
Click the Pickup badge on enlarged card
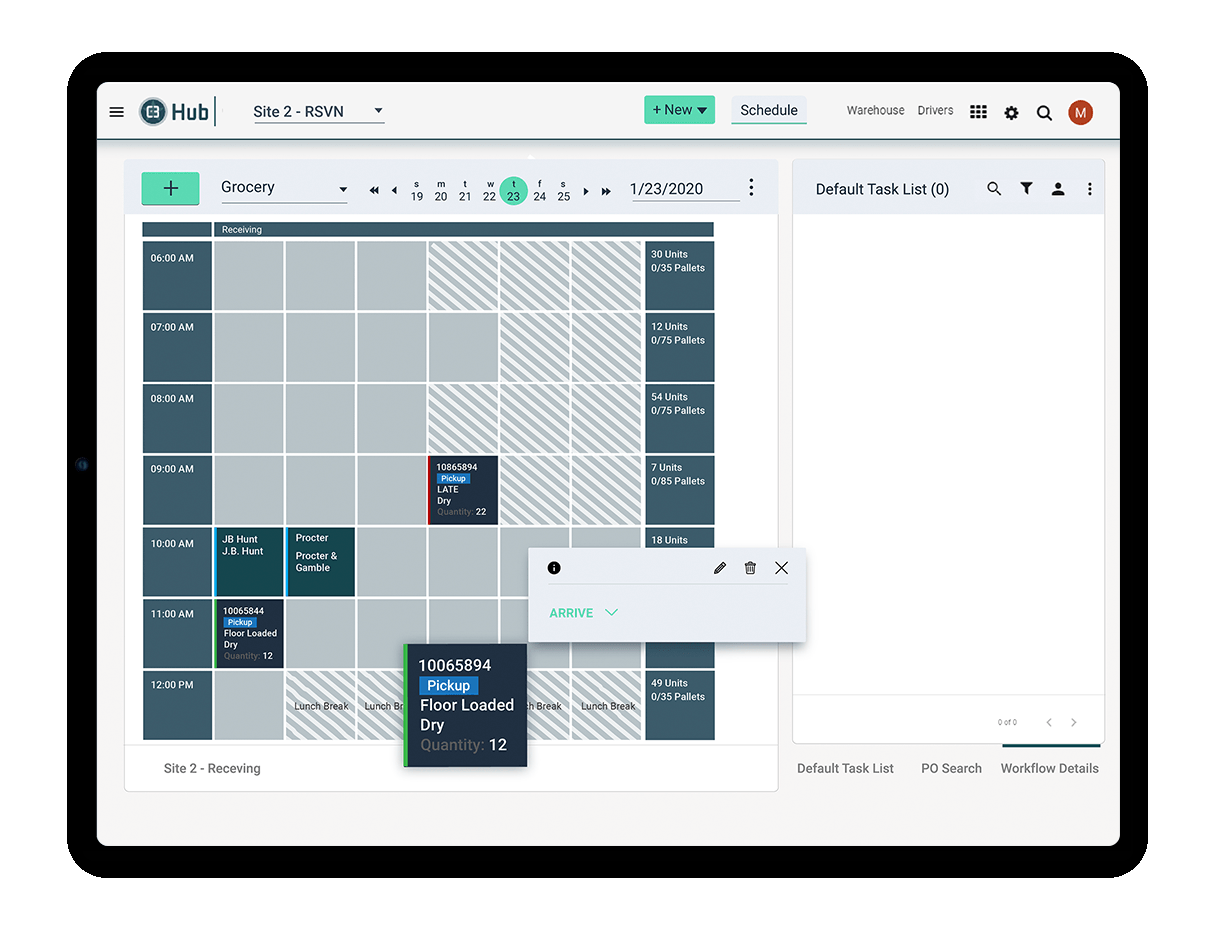(448, 685)
